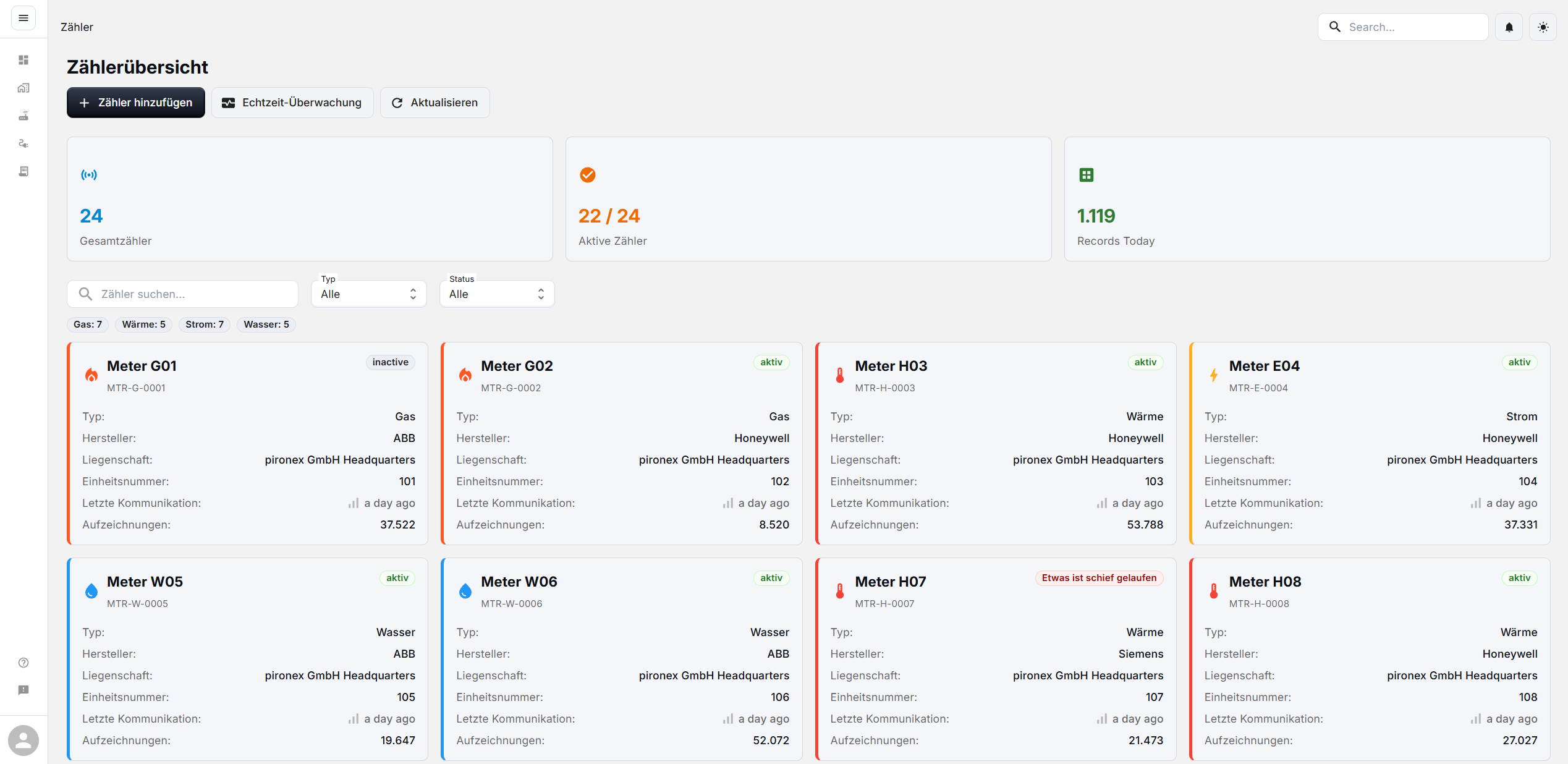Open the power plug sidebar icon
1568x764 pixels.
pyautogui.click(x=23, y=143)
